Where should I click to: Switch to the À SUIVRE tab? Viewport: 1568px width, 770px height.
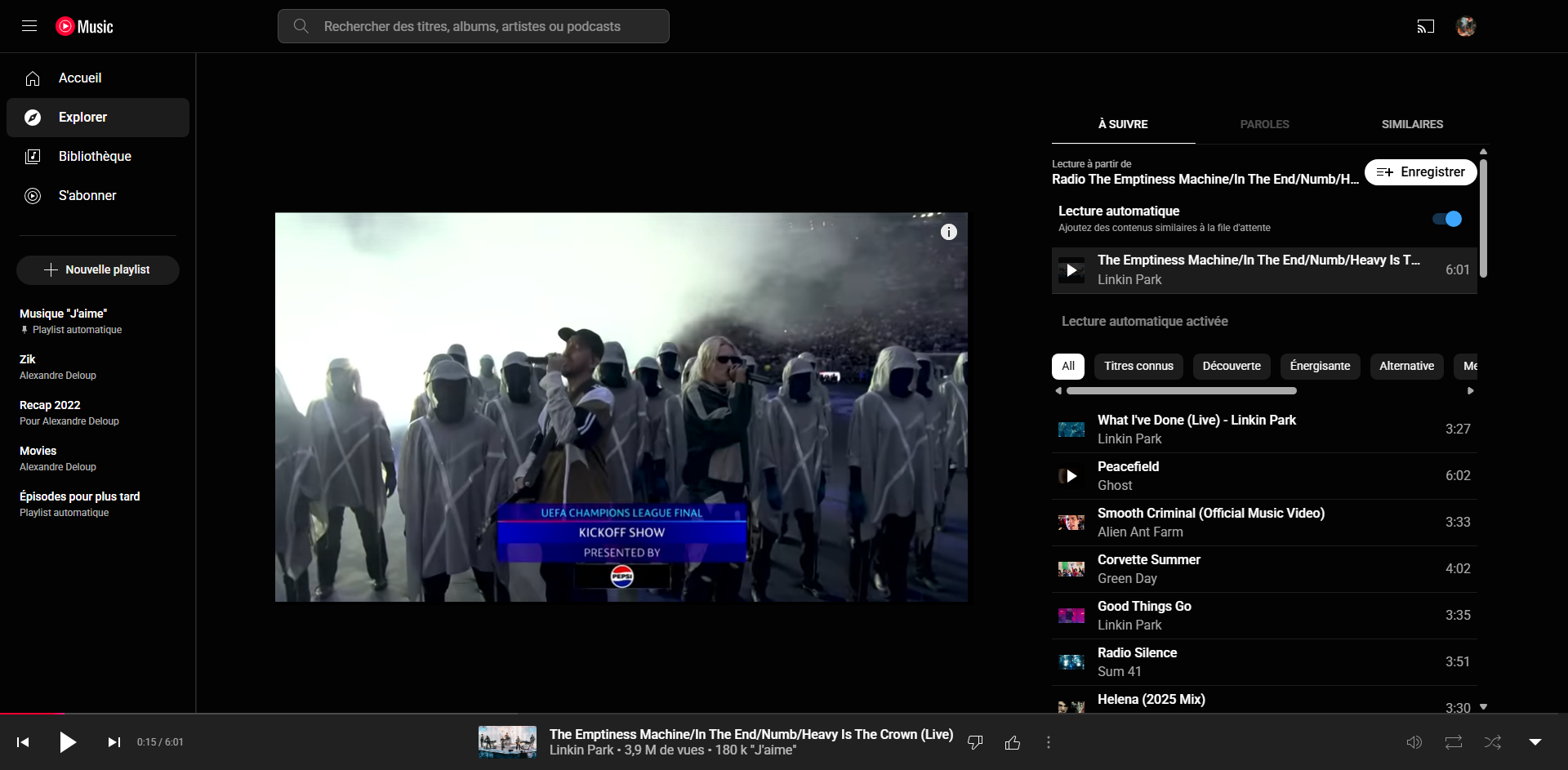(x=1123, y=124)
